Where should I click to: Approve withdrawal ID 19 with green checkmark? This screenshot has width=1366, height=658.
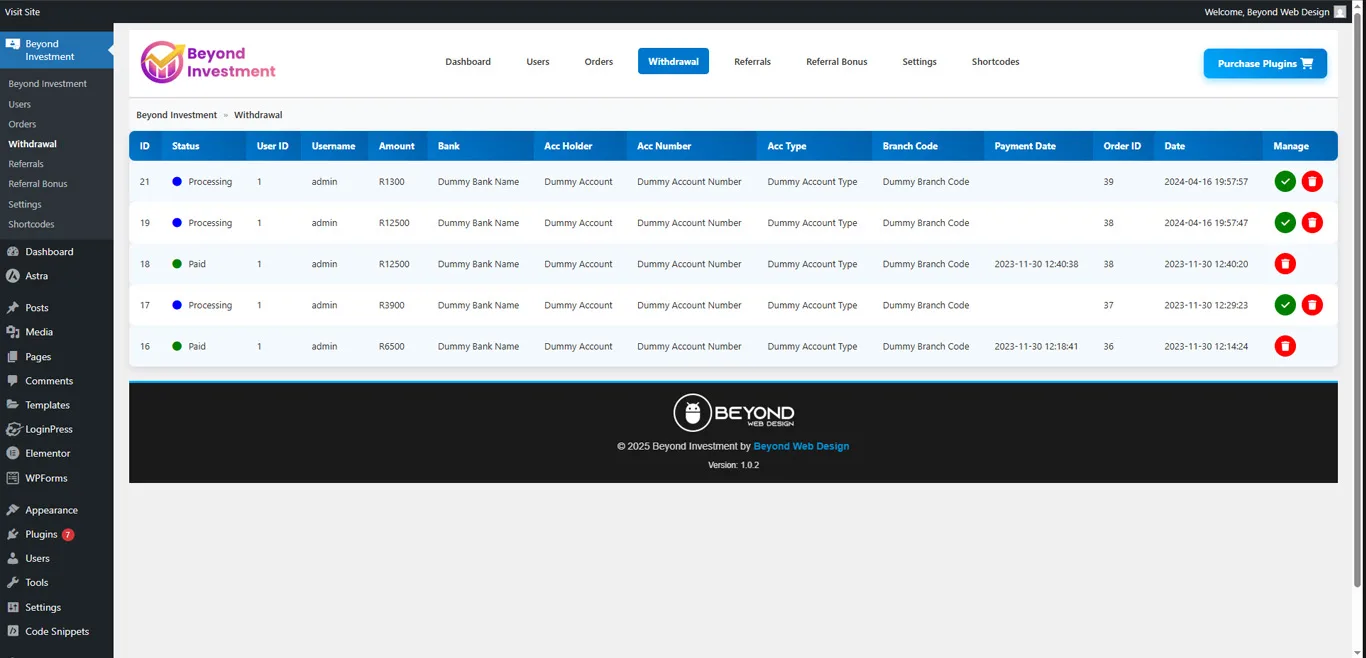pyautogui.click(x=1285, y=222)
